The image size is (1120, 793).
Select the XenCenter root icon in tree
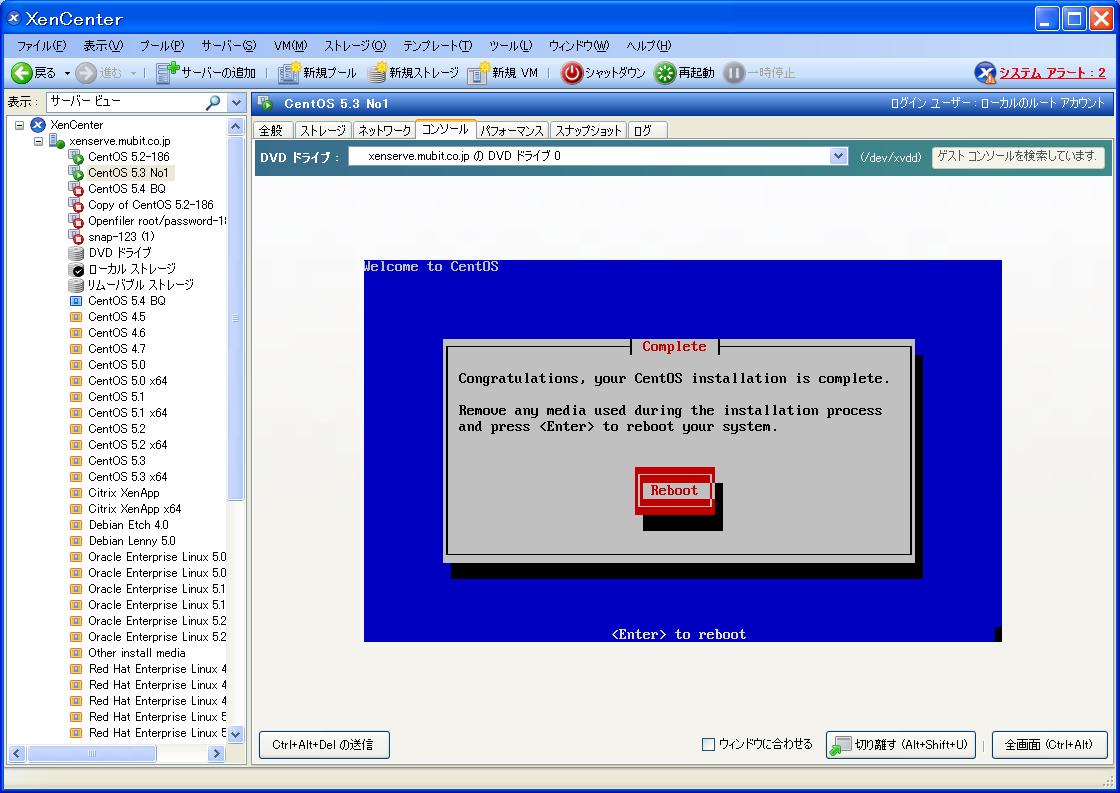[x=38, y=125]
